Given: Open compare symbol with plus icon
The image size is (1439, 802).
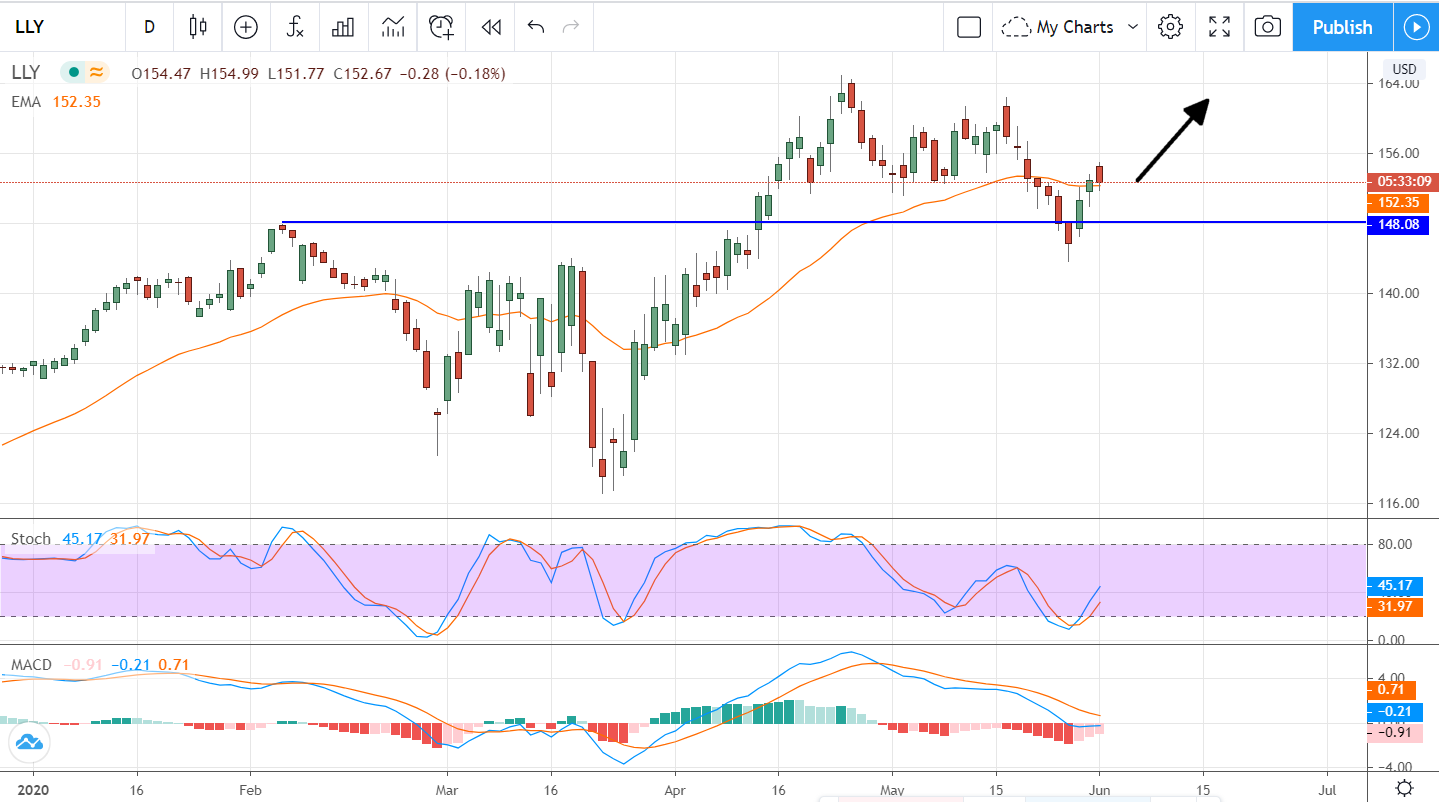Looking at the screenshot, I should 245,27.
